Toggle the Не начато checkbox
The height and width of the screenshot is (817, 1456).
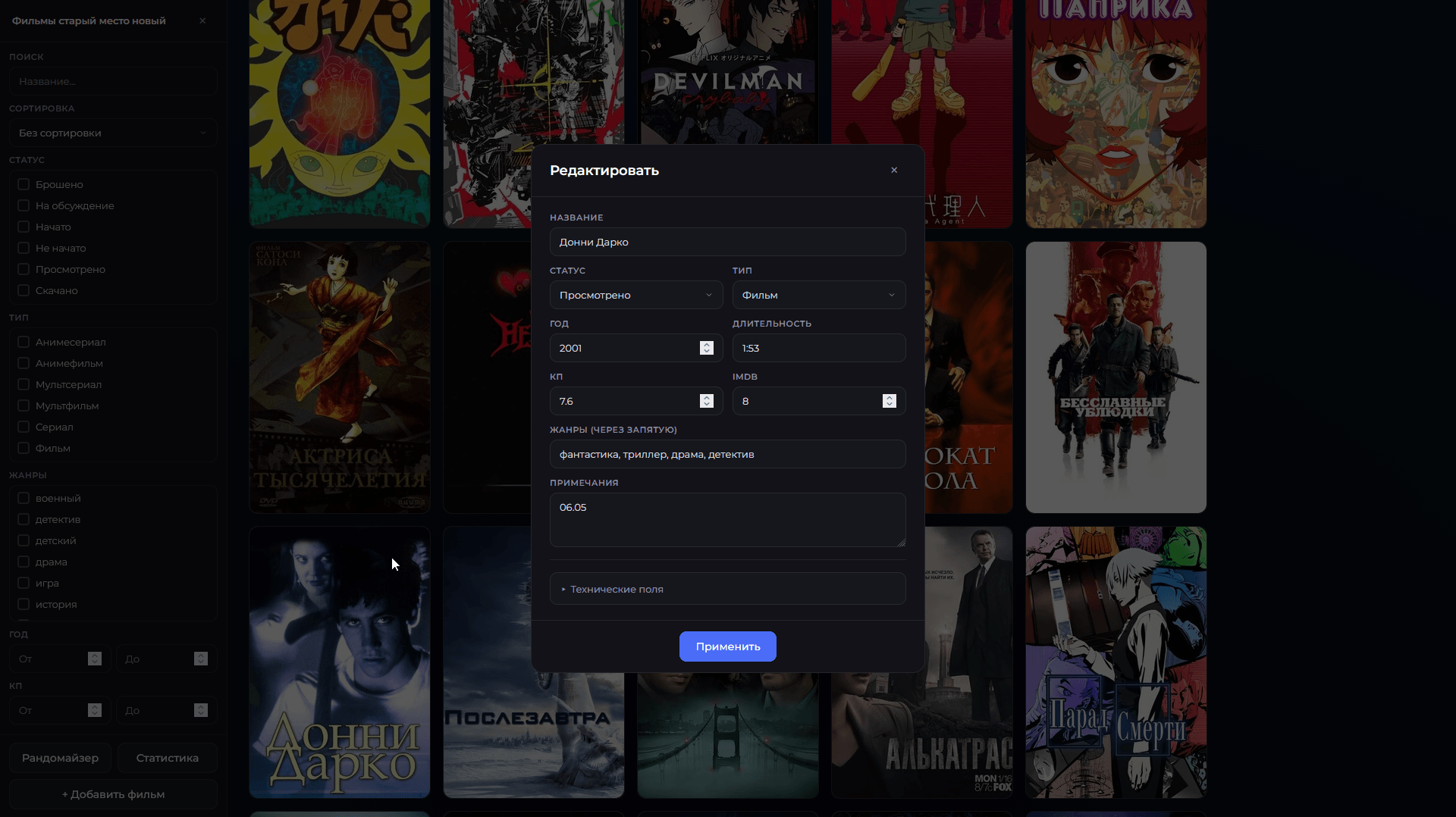(24, 248)
